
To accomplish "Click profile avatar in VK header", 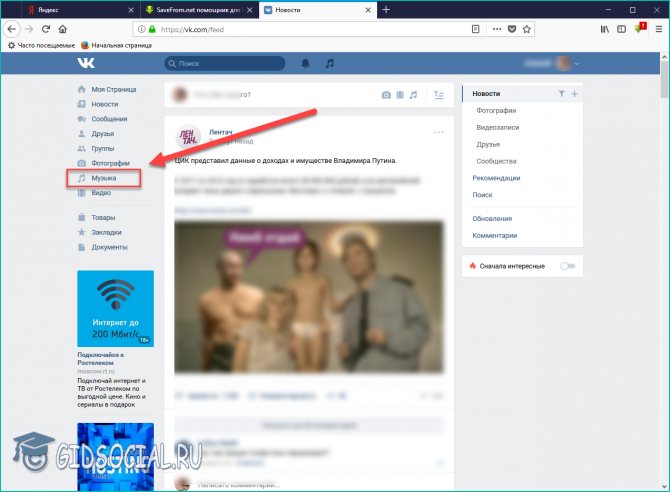I will point(563,64).
